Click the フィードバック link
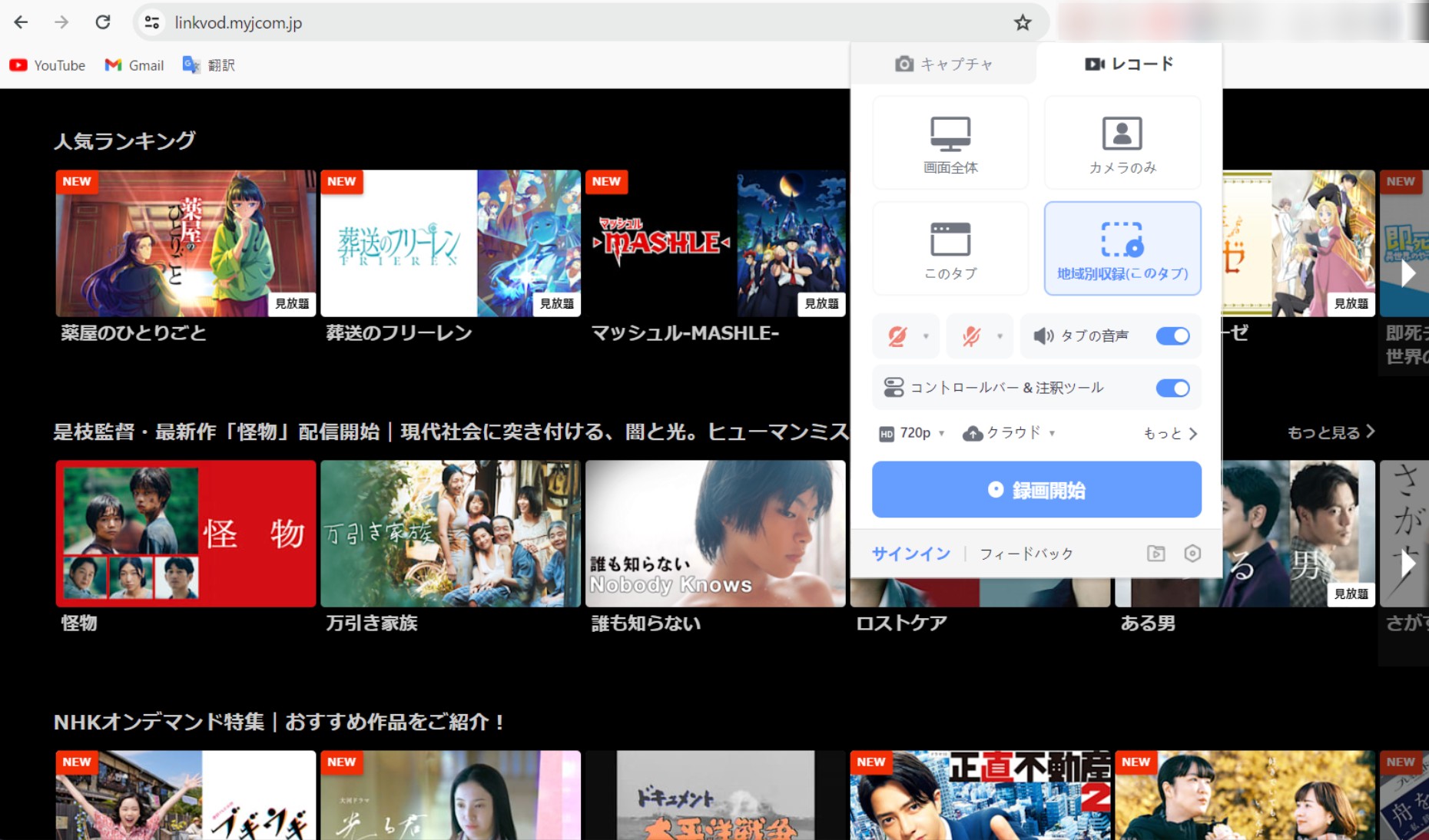The width and height of the screenshot is (1429, 840). coord(1026,554)
